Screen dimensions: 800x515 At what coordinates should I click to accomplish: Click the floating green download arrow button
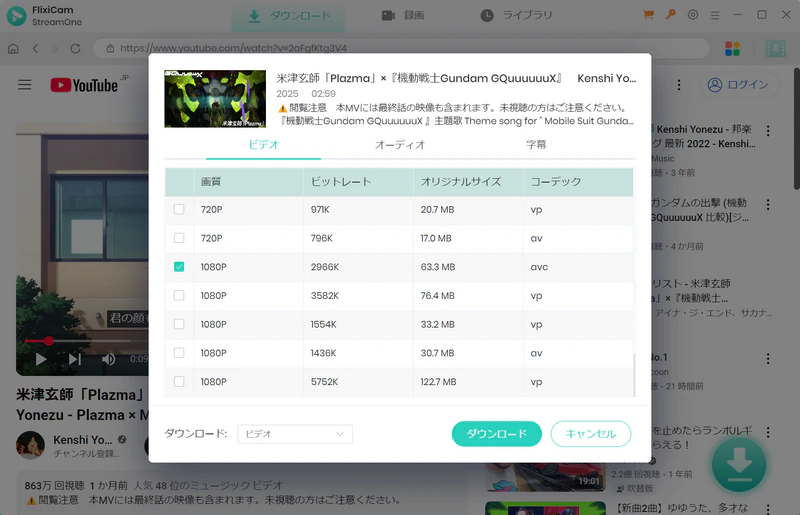[x=739, y=464]
